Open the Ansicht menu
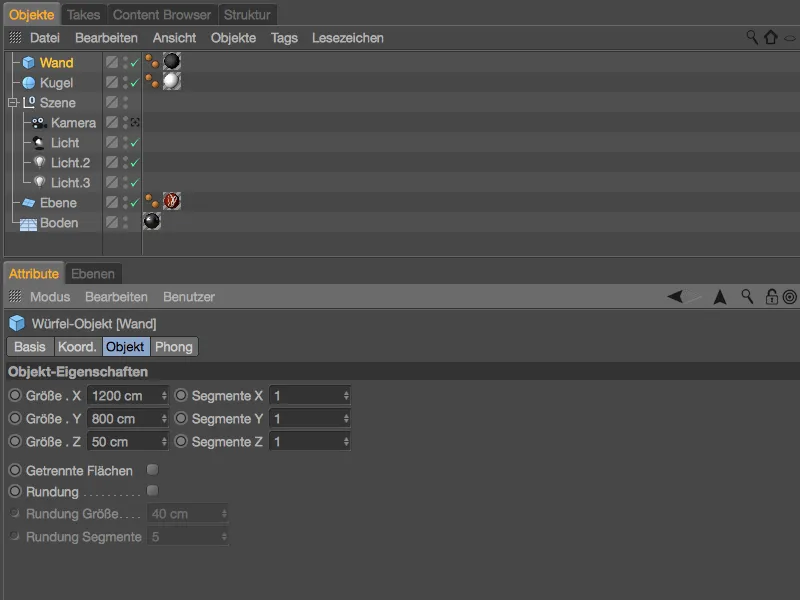800x600 pixels. click(x=174, y=38)
